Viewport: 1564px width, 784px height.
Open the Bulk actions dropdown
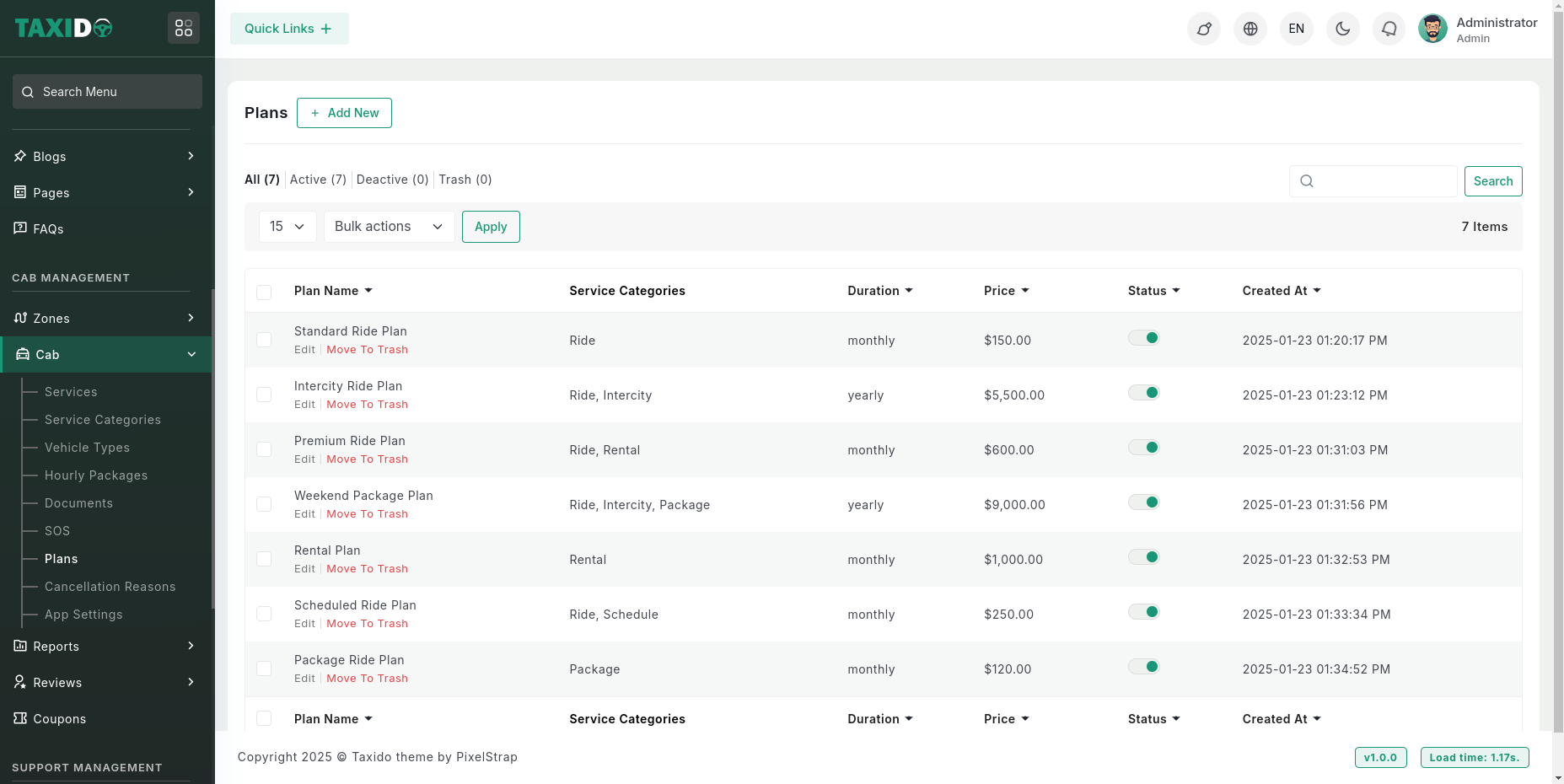click(x=389, y=227)
